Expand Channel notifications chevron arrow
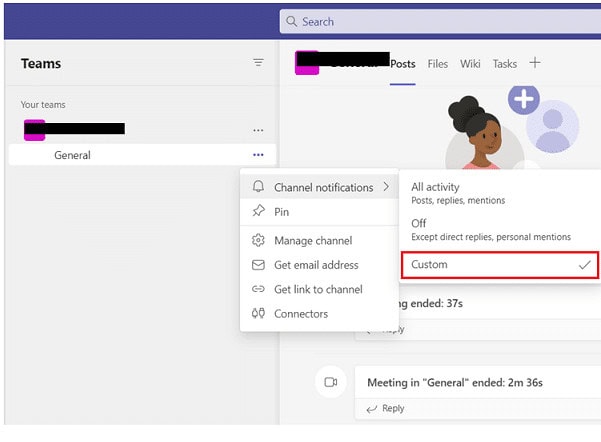 click(386, 187)
